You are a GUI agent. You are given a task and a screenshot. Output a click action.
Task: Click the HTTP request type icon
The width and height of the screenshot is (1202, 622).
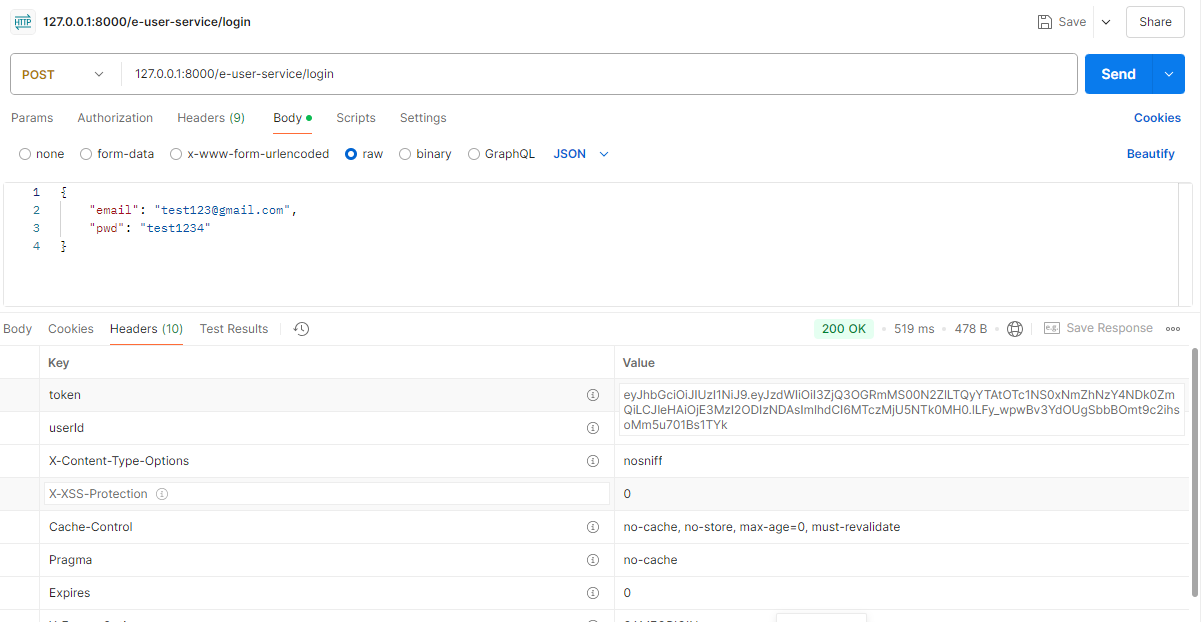pyautogui.click(x=22, y=21)
